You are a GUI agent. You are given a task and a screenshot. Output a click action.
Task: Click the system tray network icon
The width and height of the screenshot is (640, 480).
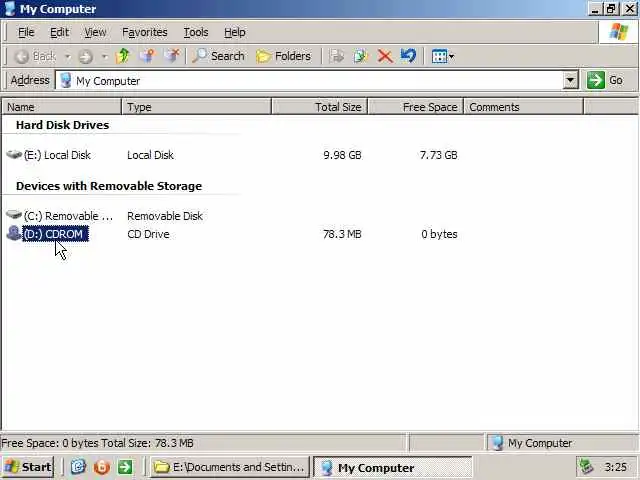pos(587,466)
